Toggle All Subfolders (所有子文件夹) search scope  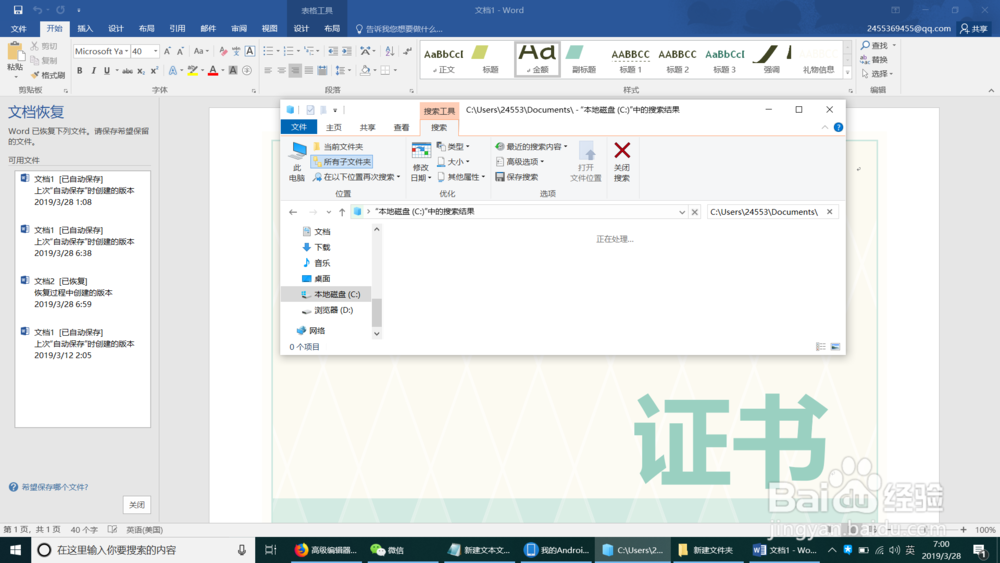click(x=342, y=162)
